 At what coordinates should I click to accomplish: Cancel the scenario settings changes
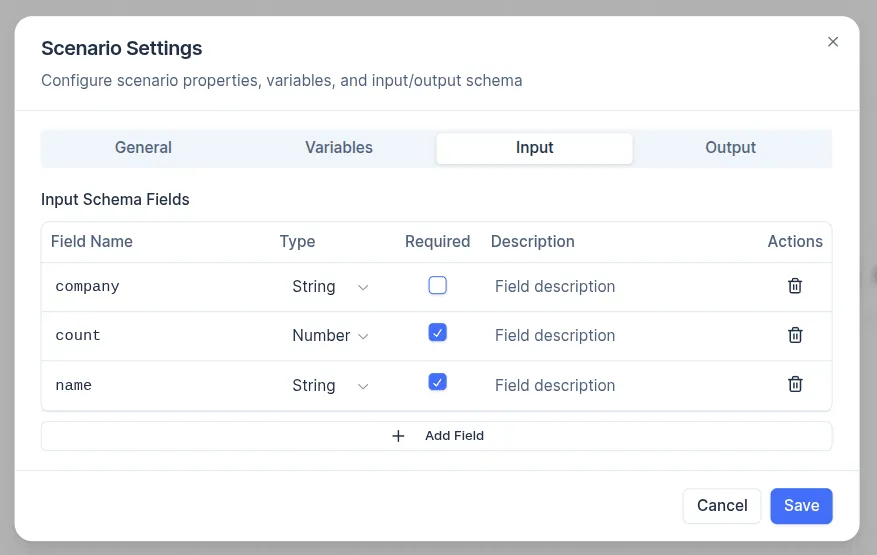pos(722,506)
